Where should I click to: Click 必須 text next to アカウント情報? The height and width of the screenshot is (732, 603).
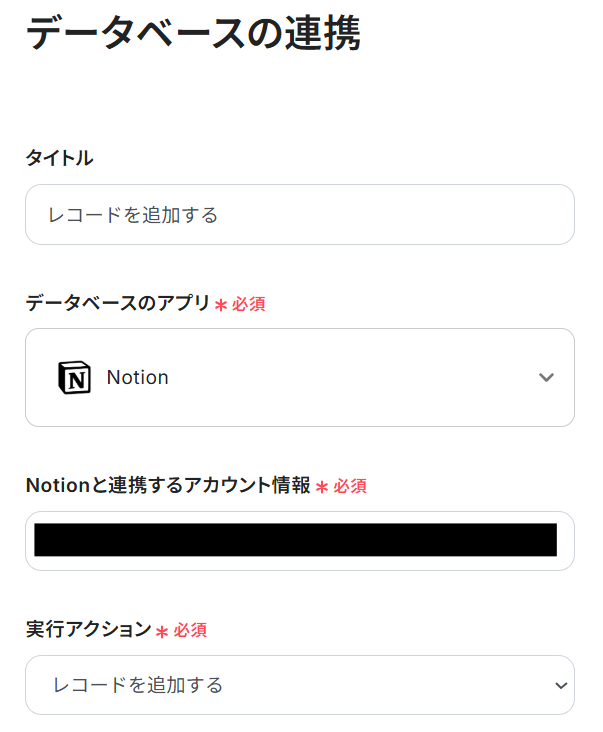(x=350, y=487)
